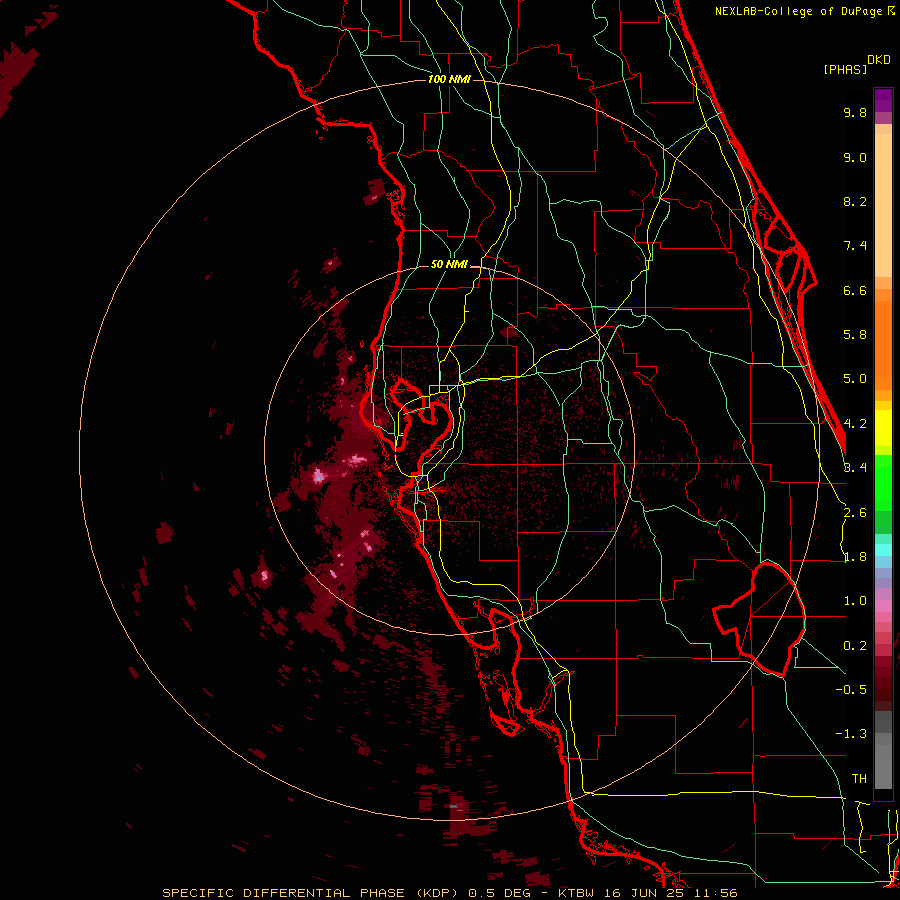Select the 8.2 value on color scale
The height and width of the screenshot is (900, 900).
coord(855,201)
